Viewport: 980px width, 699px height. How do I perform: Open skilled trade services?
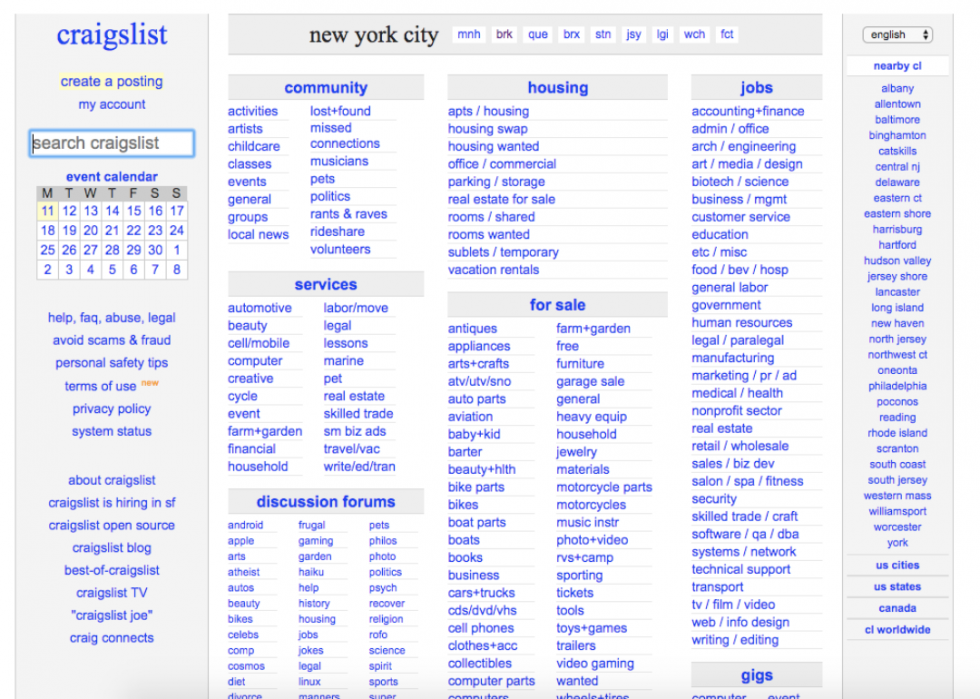pos(358,414)
